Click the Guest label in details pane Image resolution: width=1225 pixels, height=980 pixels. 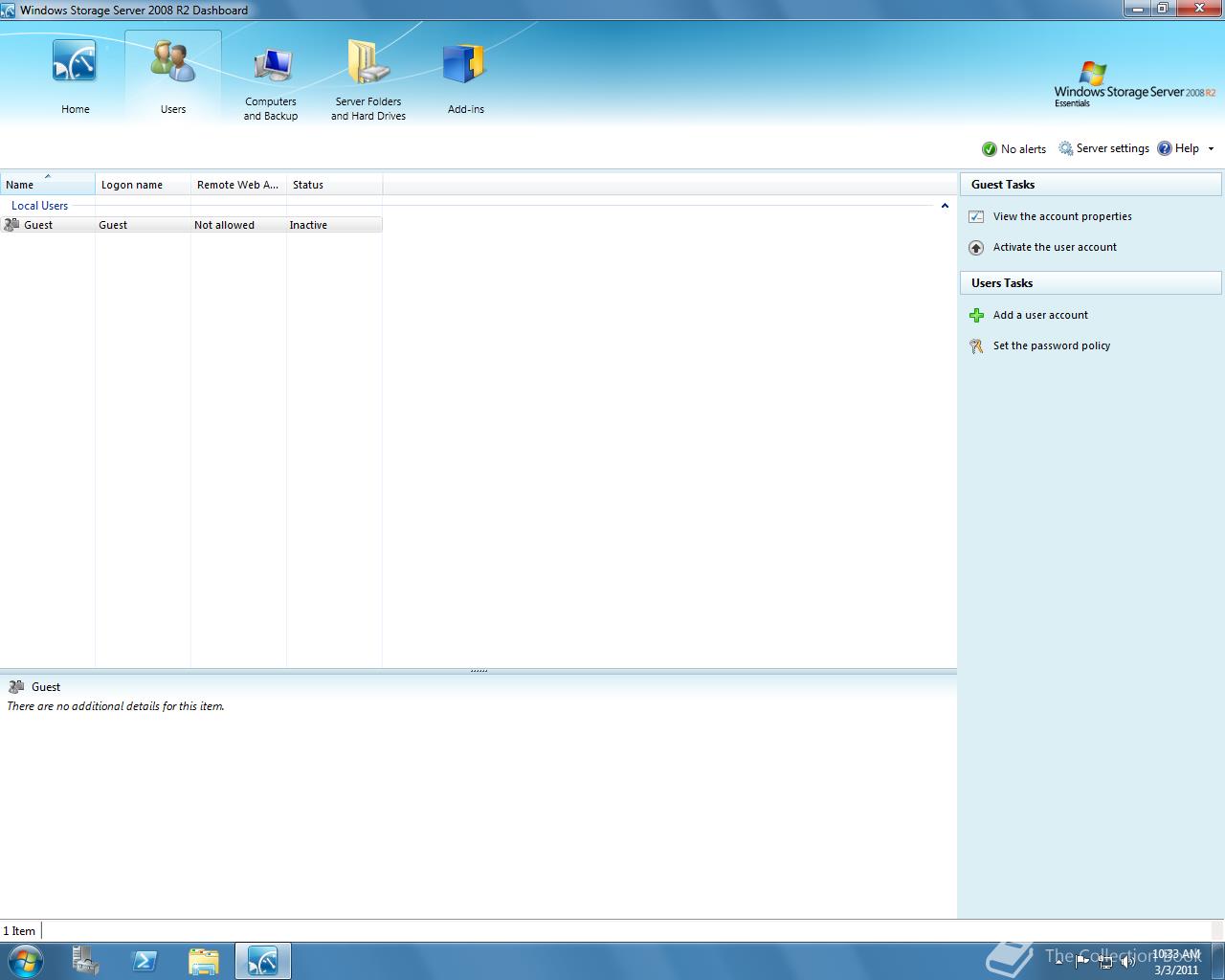[46, 687]
